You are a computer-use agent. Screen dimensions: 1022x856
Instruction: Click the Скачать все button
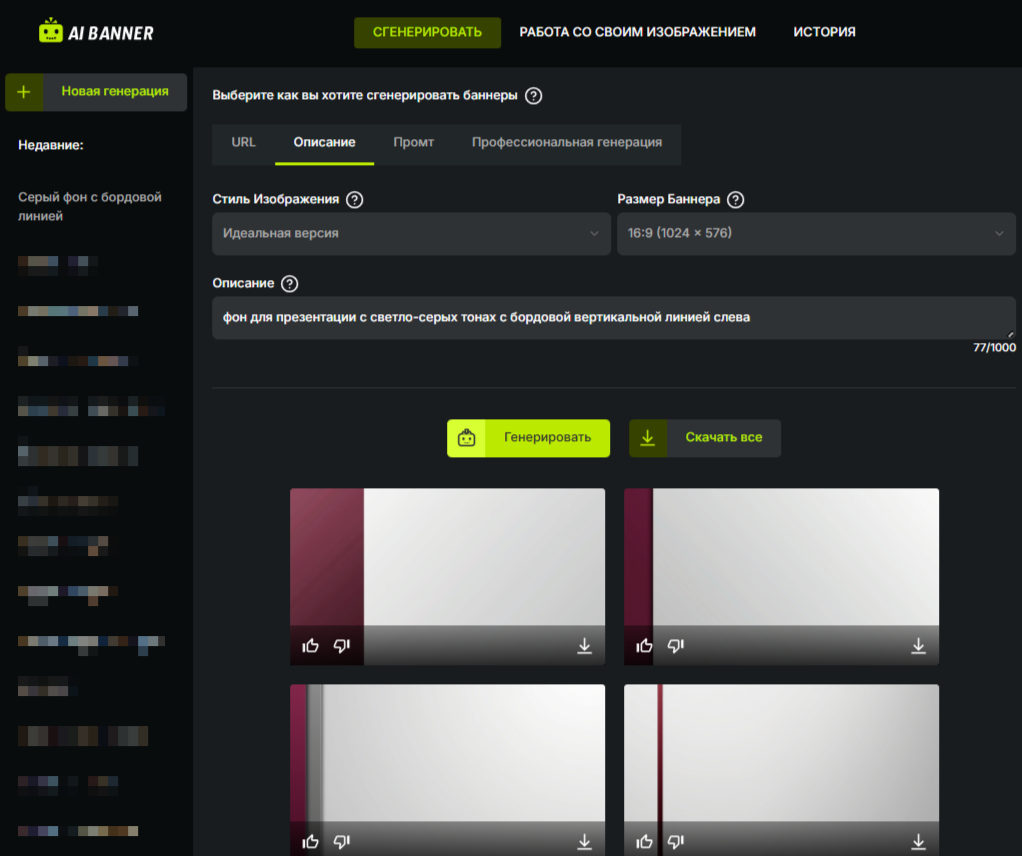(x=705, y=438)
